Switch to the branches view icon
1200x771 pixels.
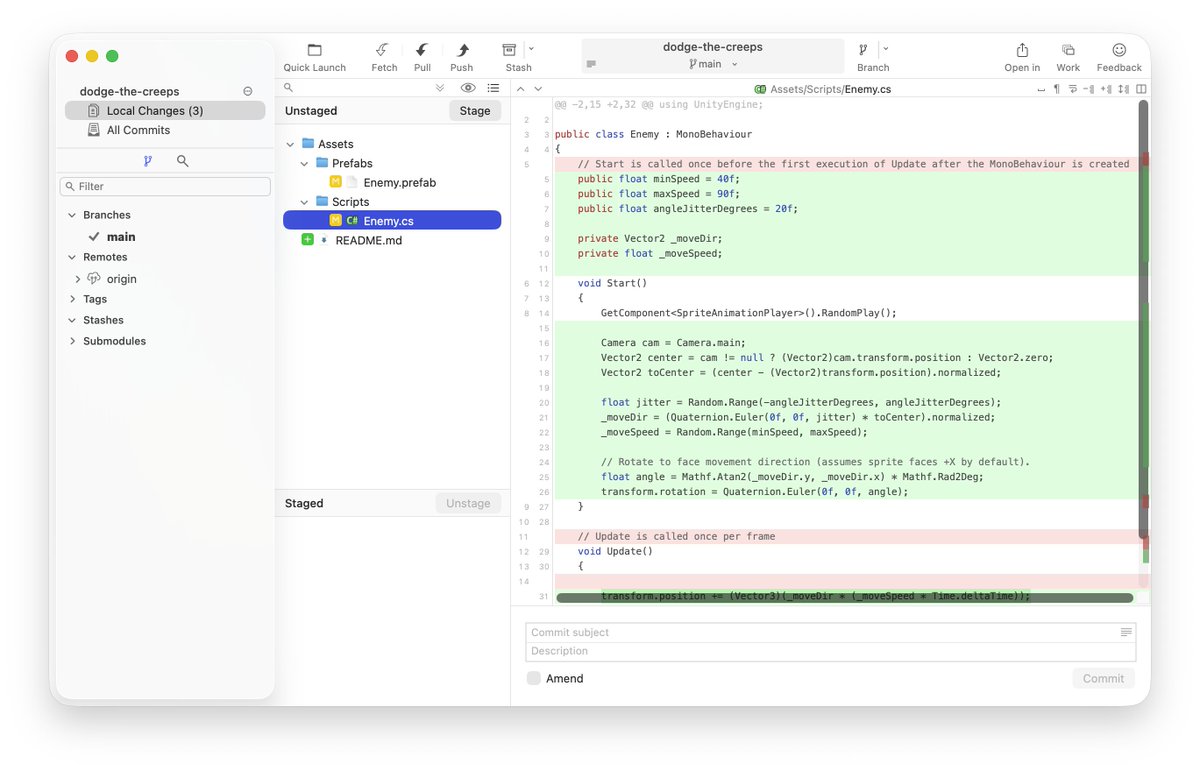pos(148,160)
